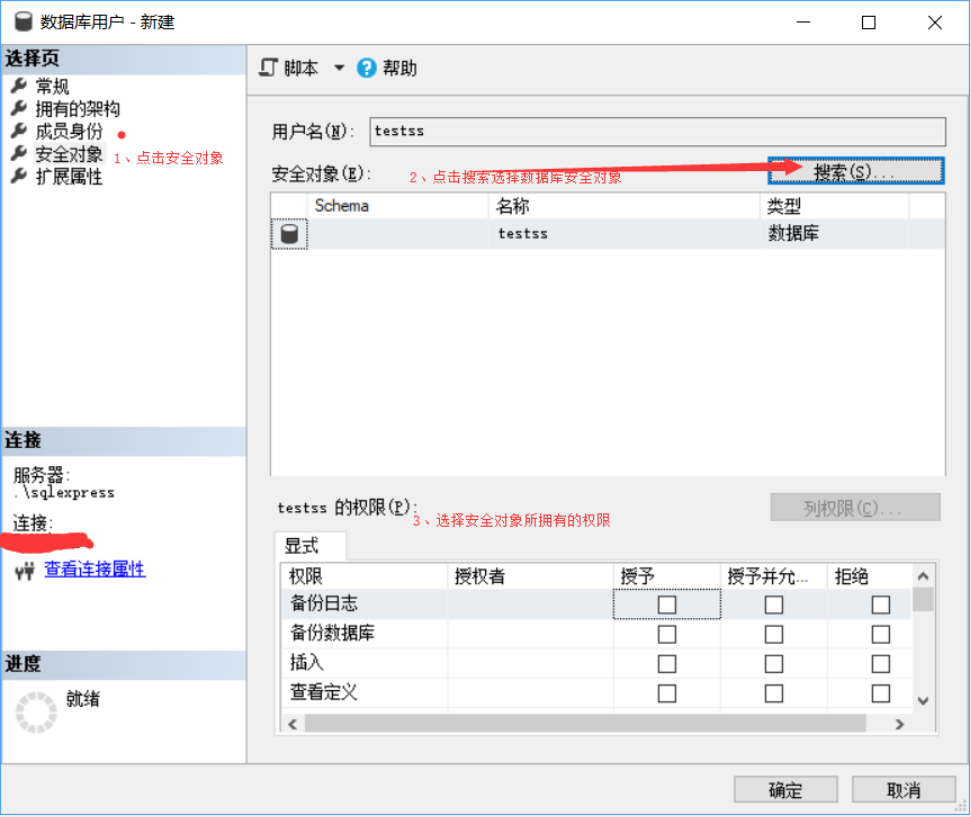Check 授予并允许 for 查看定义
The height and width of the screenshot is (817, 971).
point(773,693)
